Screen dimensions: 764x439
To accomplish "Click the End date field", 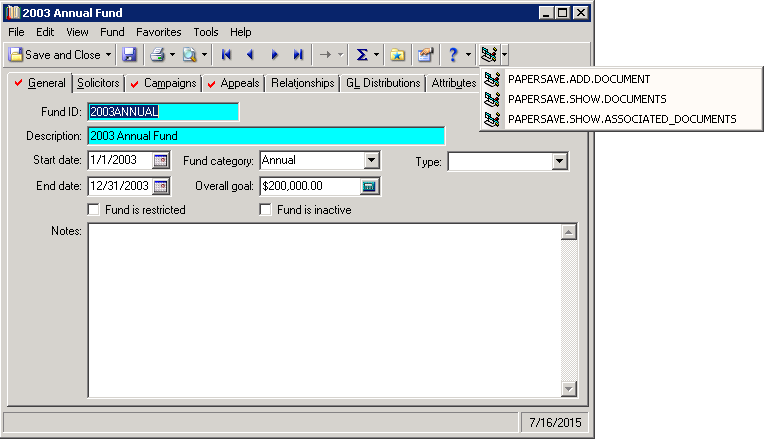I will click(119, 186).
